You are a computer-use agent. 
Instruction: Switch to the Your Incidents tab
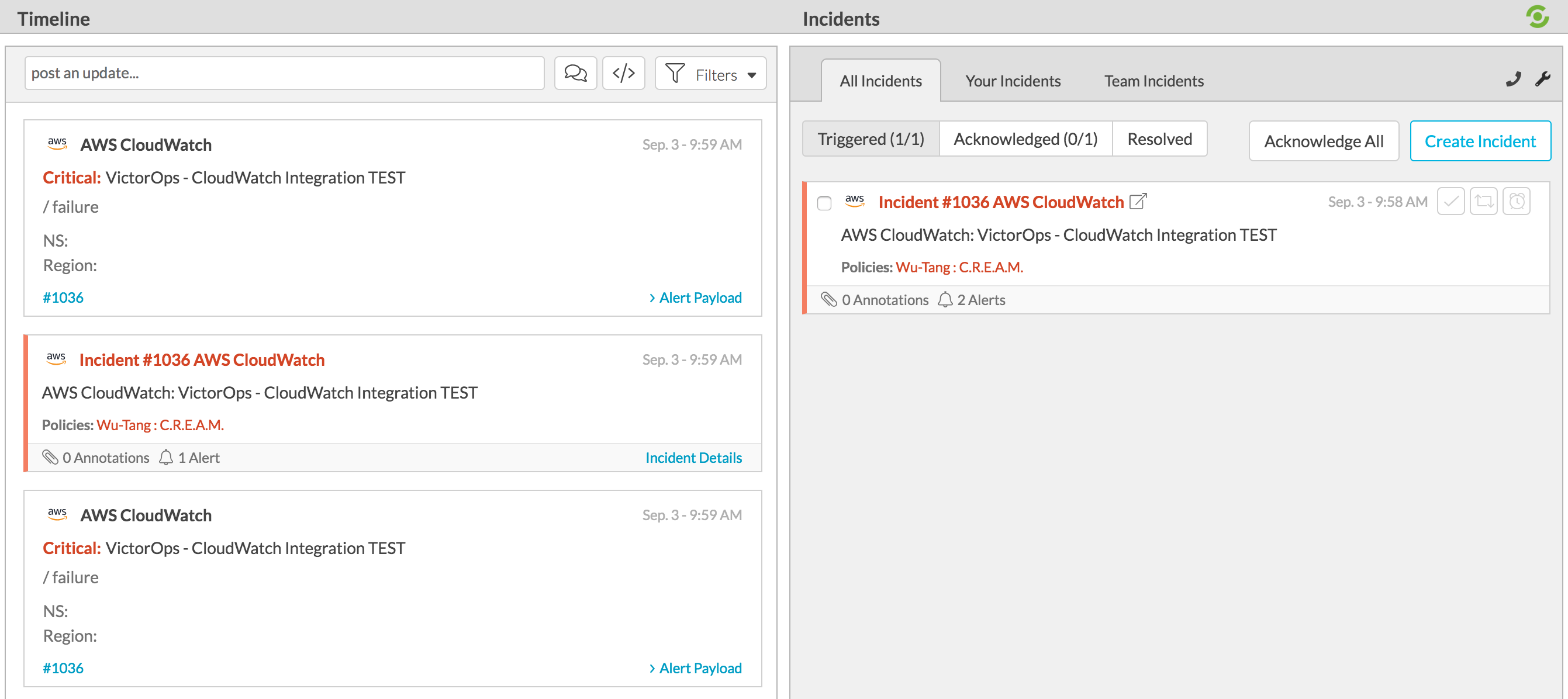point(1012,80)
